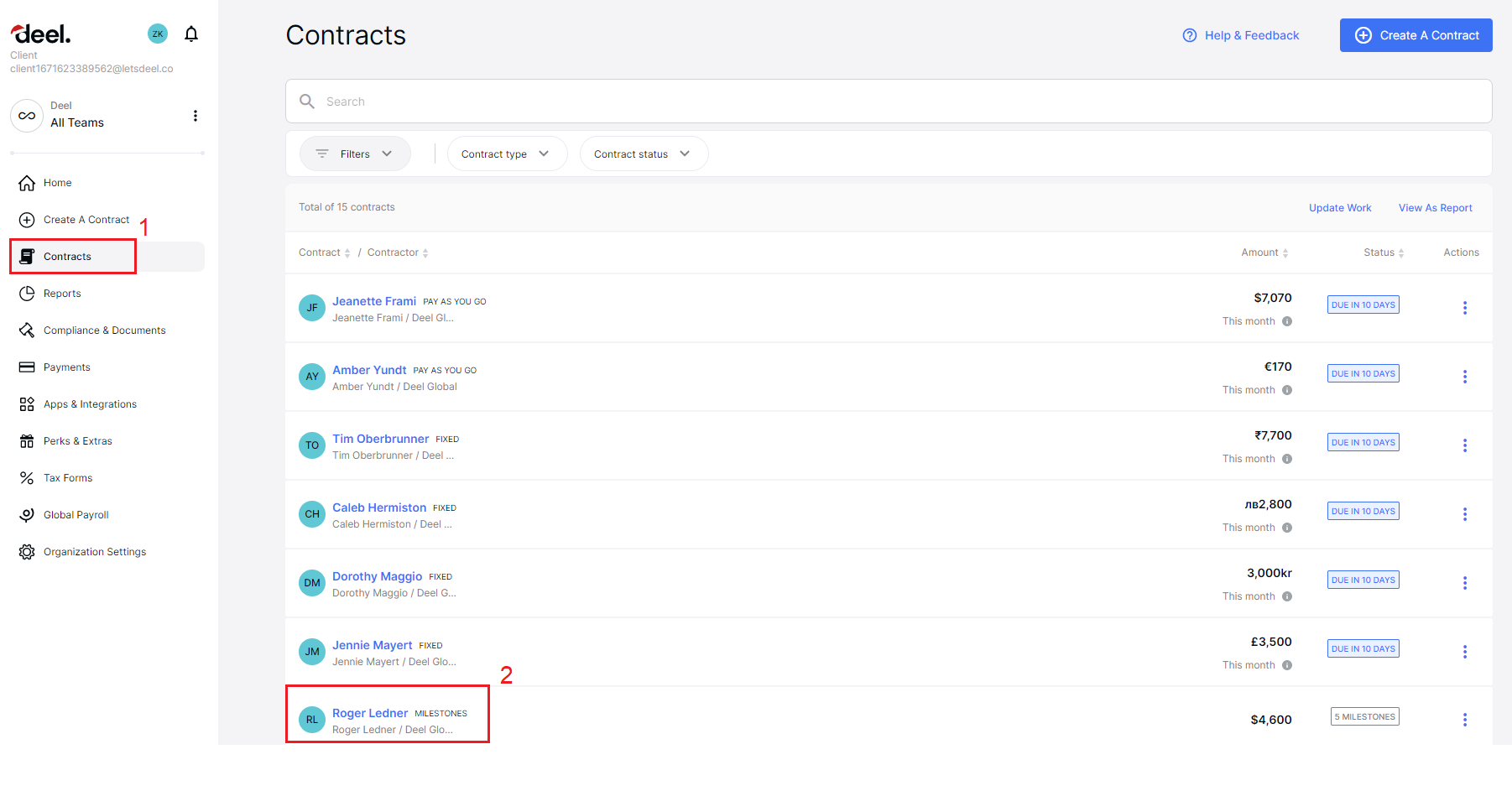
Task: Open the Update Work link
Action: 1339,207
